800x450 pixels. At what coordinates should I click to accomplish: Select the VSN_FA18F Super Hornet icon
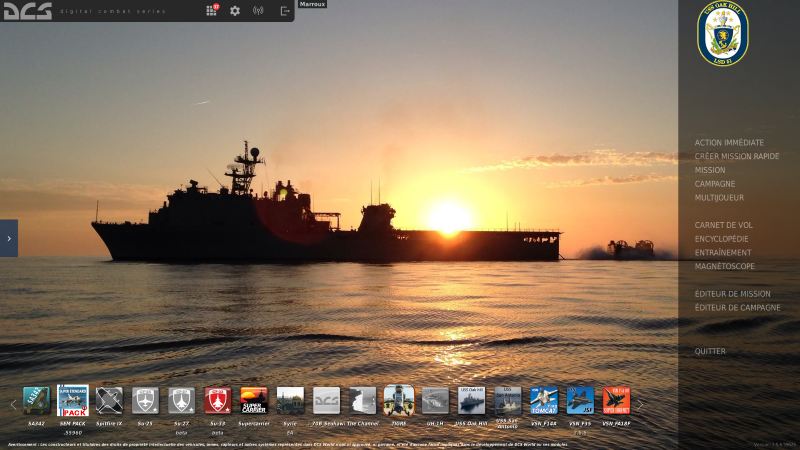tap(616, 401)
